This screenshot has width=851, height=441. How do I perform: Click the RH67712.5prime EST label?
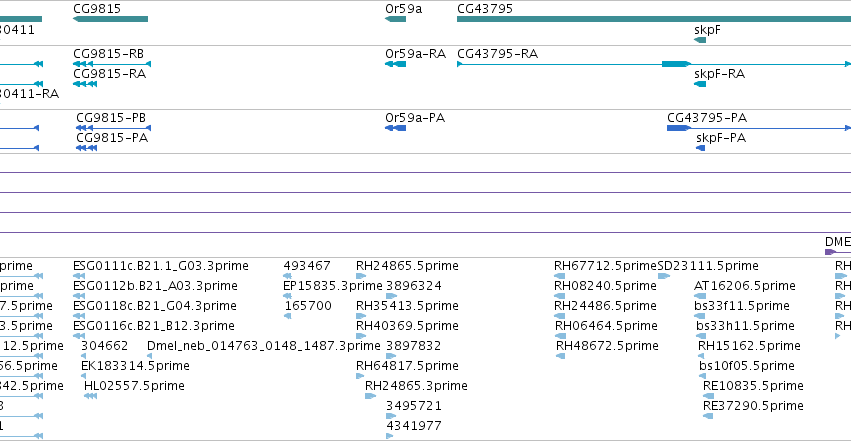click(x=605, y=266)
